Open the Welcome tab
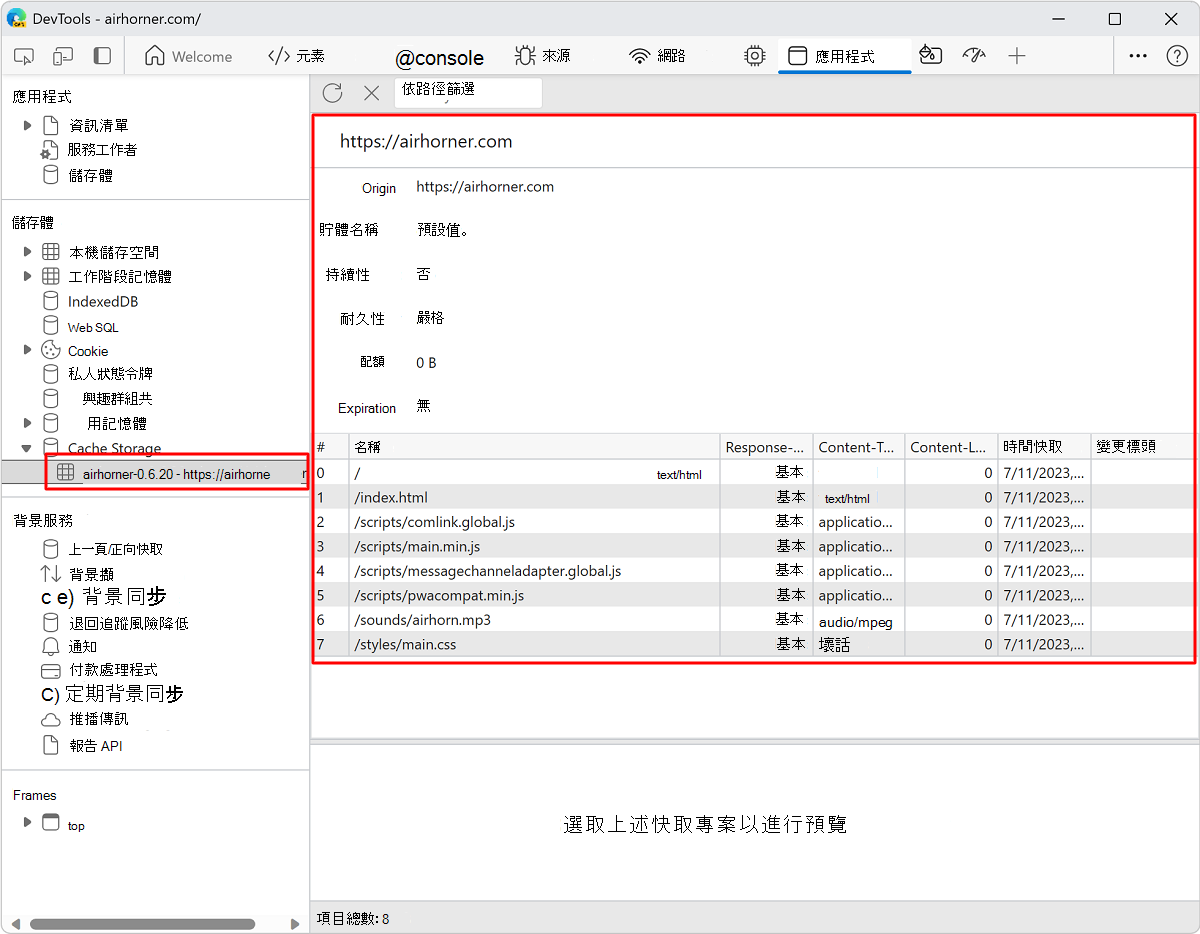 point(188,56)
